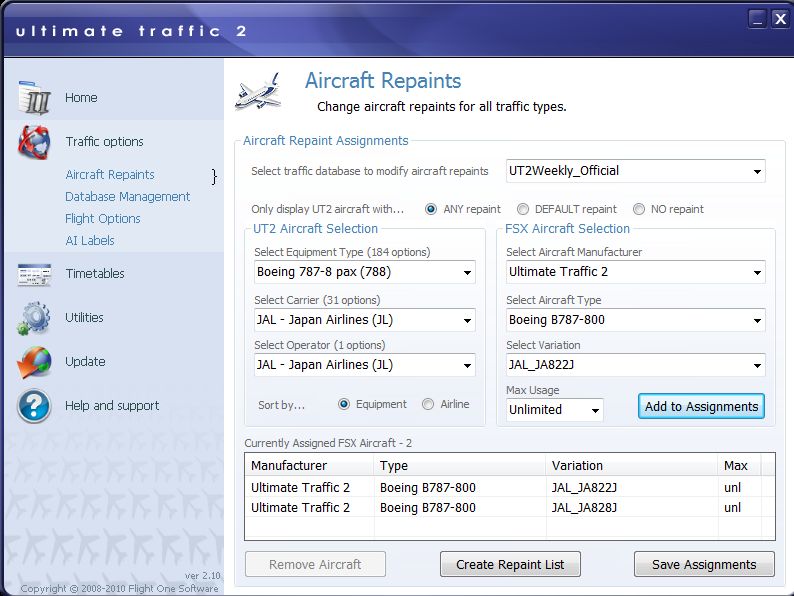Open the Update section
The width and height of the screenshot is (794, 596).
(x=85, y=362)
